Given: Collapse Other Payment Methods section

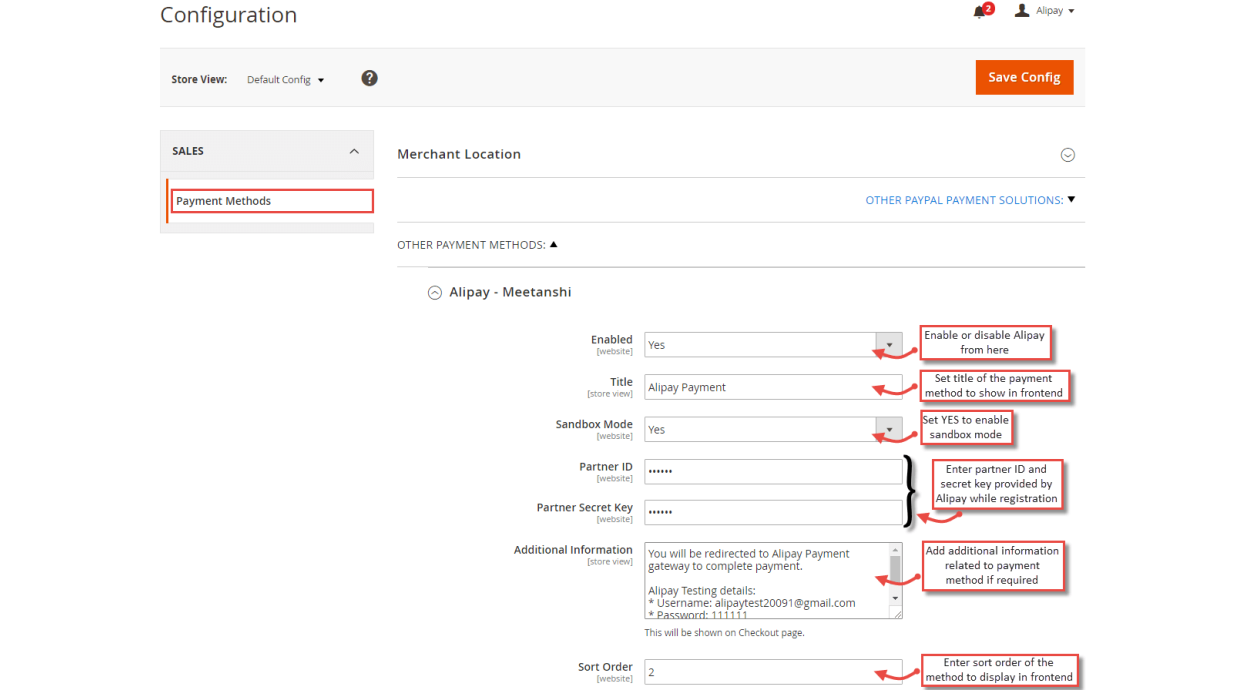Looking at the screenshot, I should (477, 245).
